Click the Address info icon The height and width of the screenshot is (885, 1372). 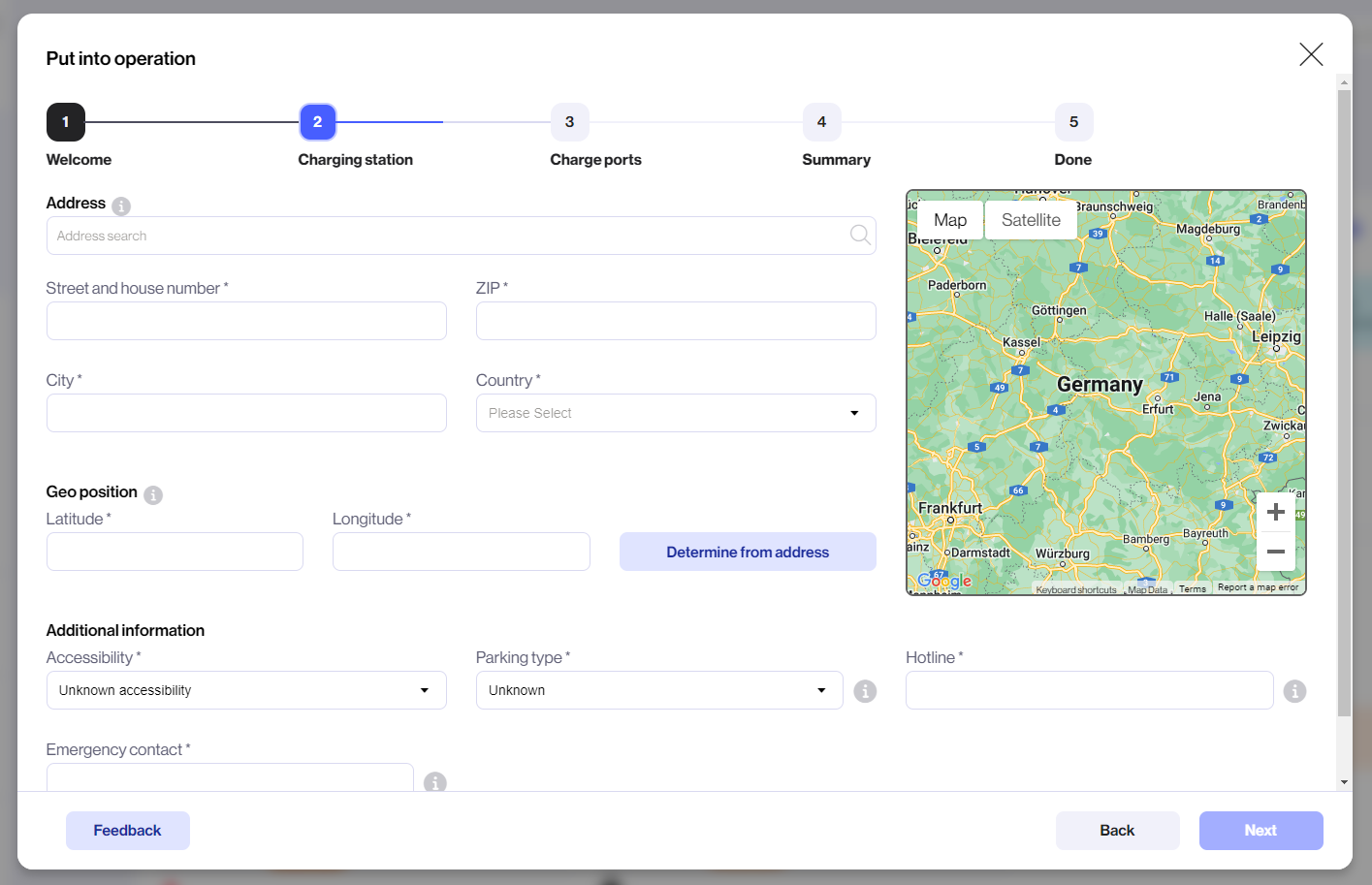point(121,205)
